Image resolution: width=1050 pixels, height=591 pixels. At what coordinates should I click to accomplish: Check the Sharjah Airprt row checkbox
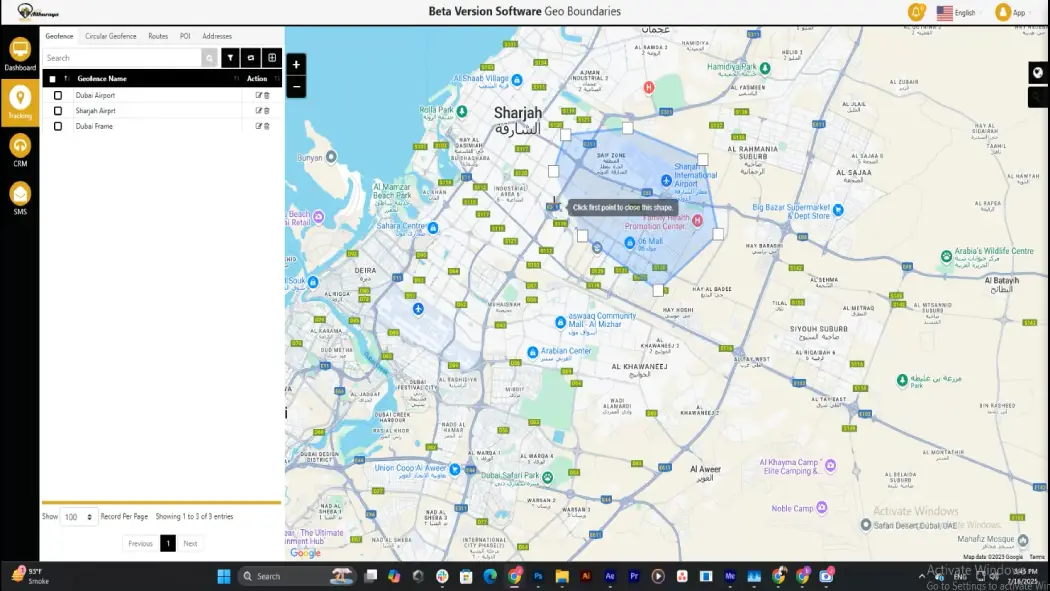[x=58, y=110]
